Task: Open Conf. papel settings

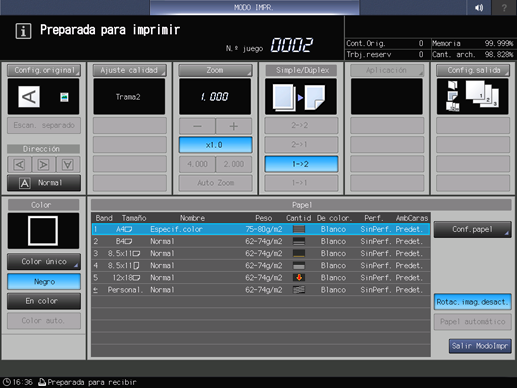Action: coord(472,229)
